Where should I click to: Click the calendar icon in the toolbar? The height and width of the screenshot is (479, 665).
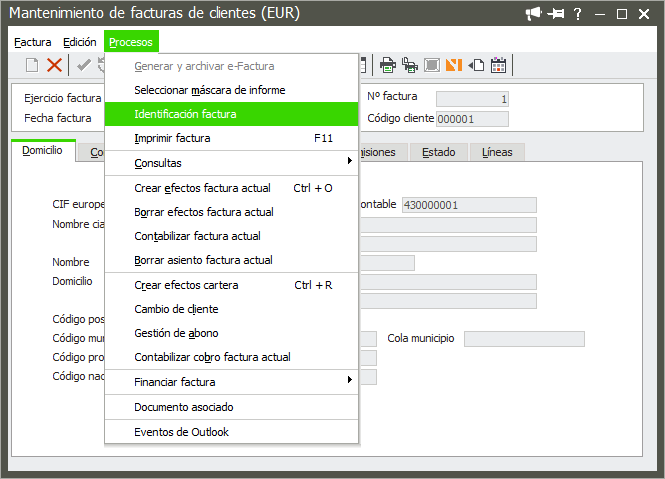(x=498, y=66)
